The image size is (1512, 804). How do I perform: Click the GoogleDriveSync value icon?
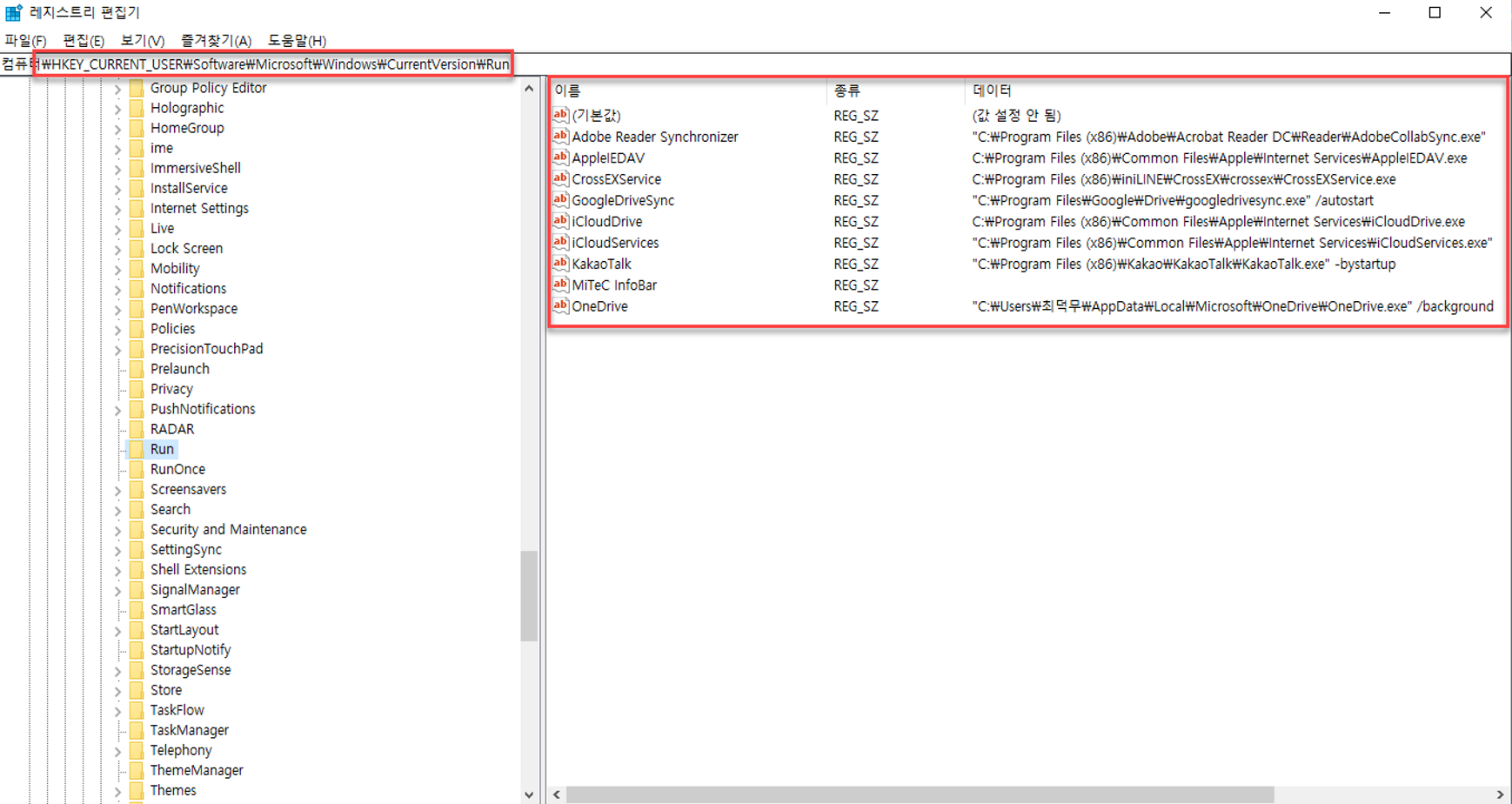click(560, 200)
